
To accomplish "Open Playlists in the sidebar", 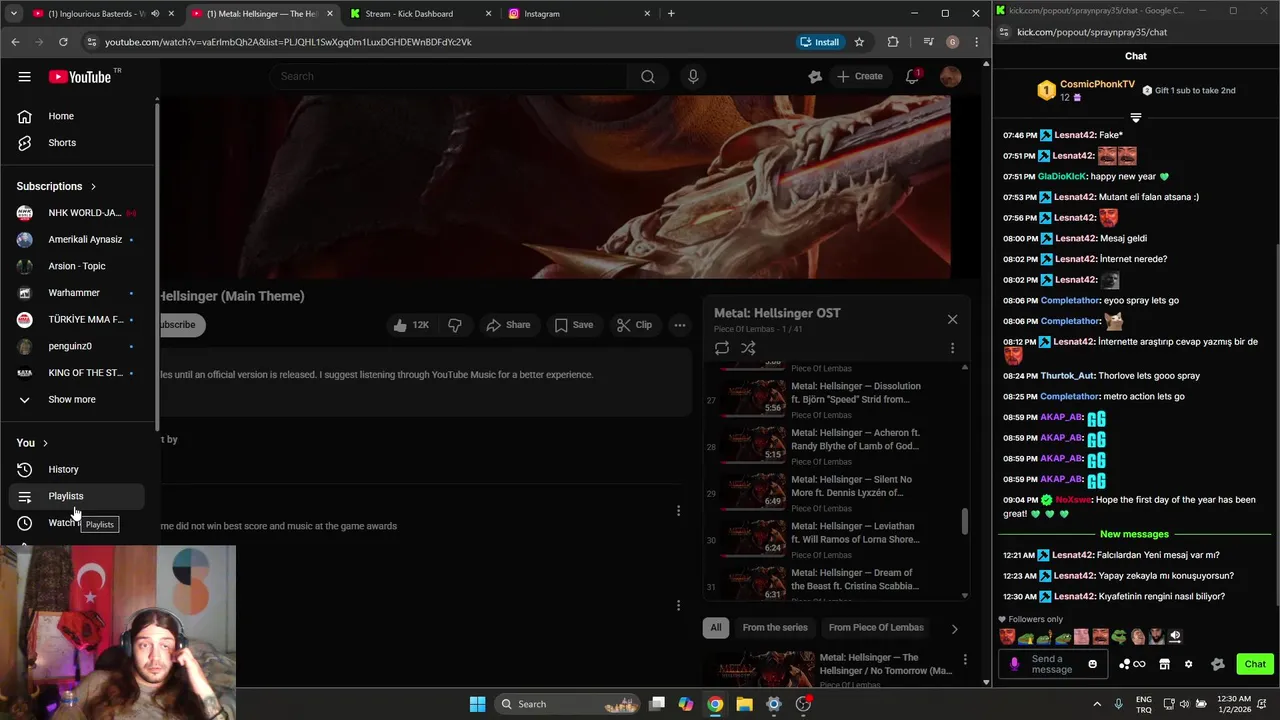I will [77, 496].
